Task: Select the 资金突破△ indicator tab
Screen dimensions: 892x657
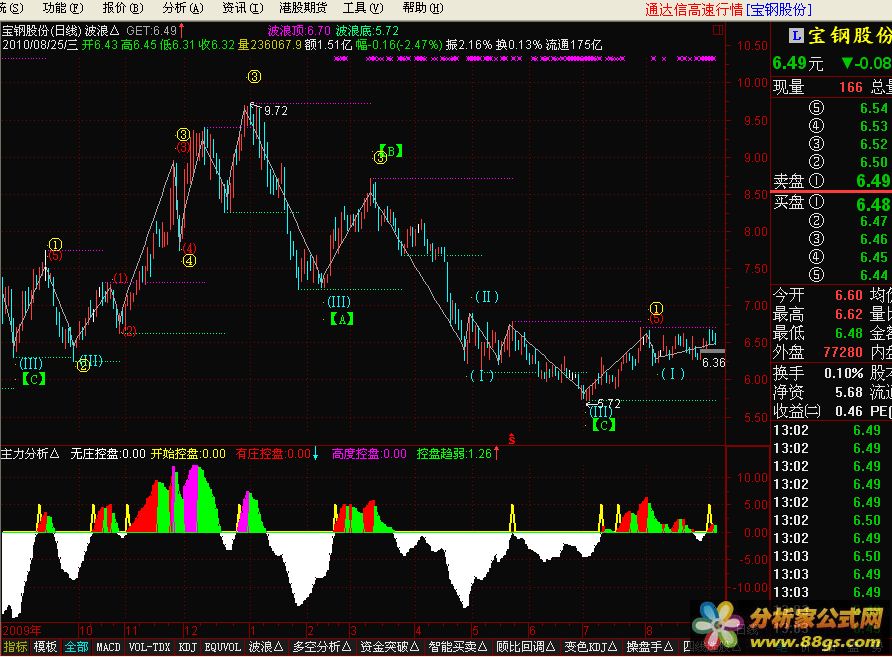Action: (389, 647)
